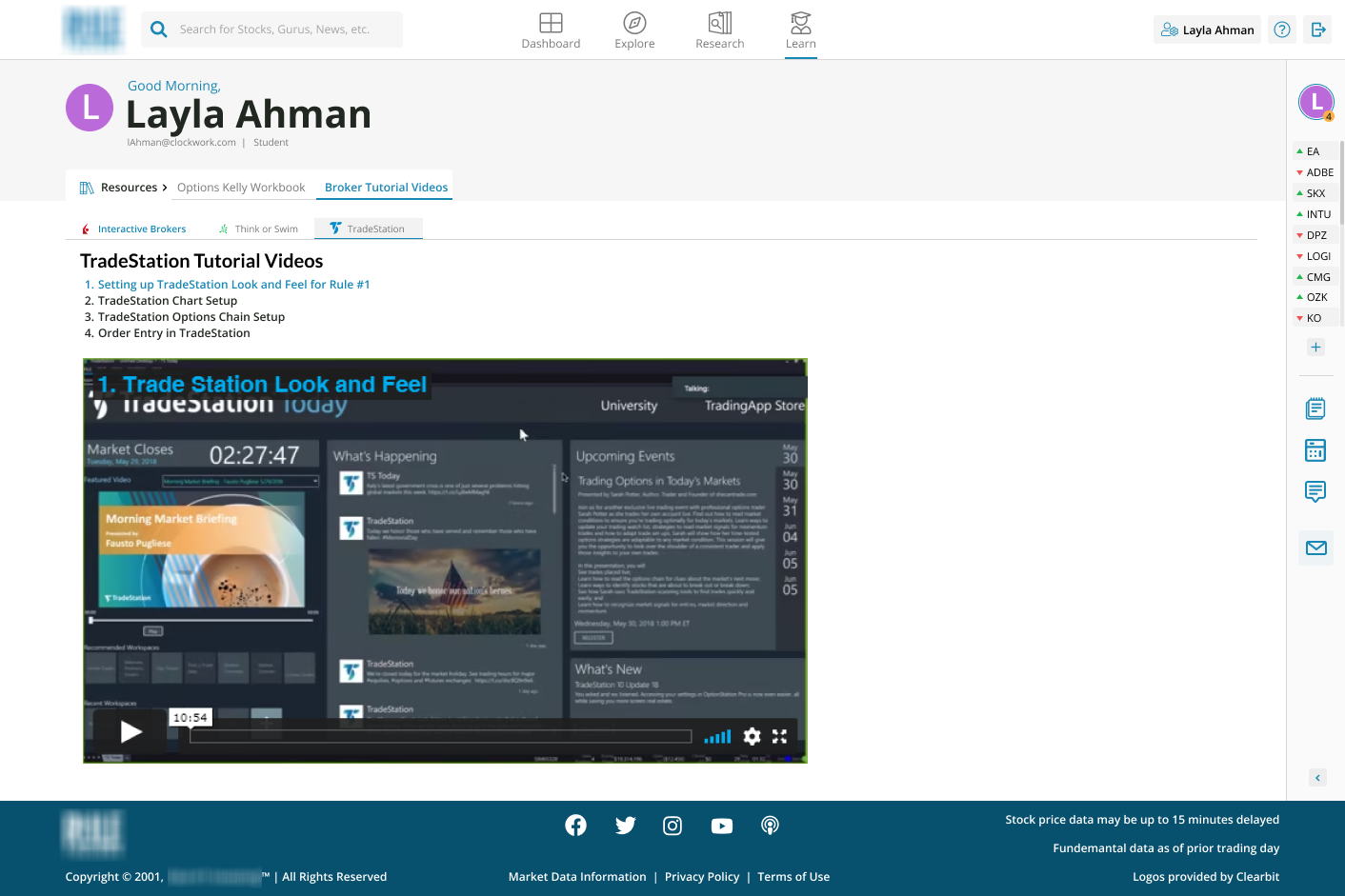Open the LOGI ticker in watchlist
The height and width of the screenshot is (896, 1345).
[x=1315, y=256]
